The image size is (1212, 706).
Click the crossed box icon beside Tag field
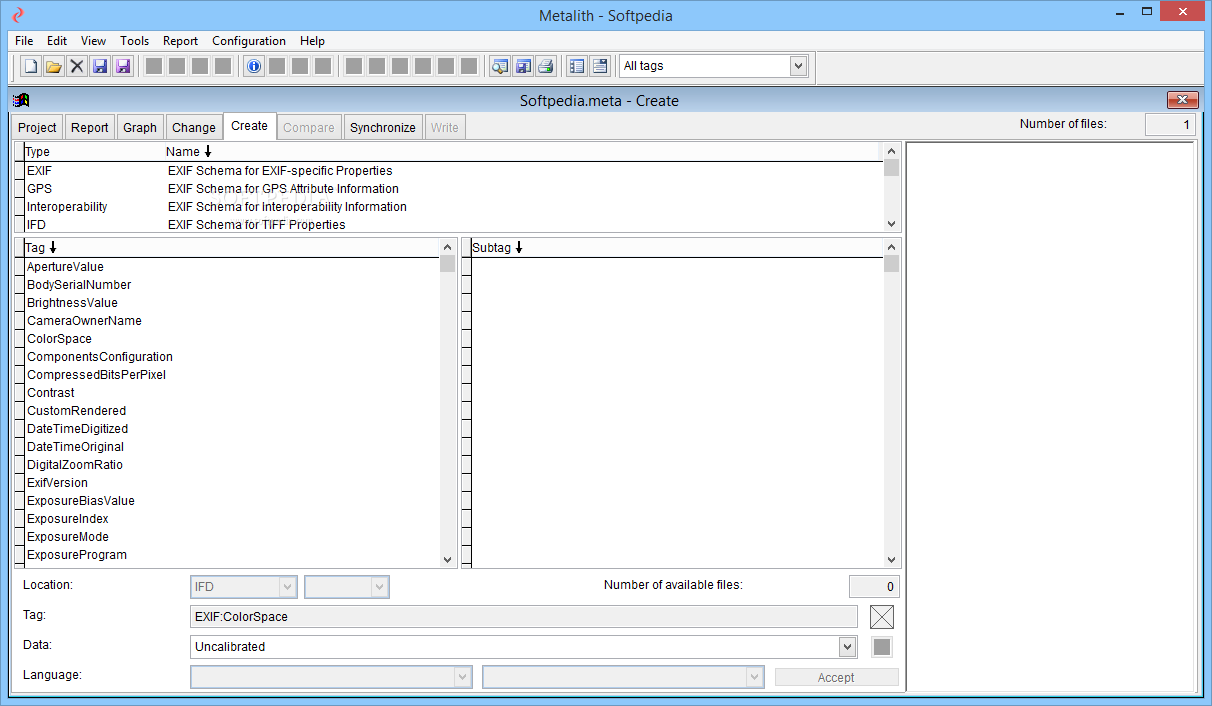point(882,617)
